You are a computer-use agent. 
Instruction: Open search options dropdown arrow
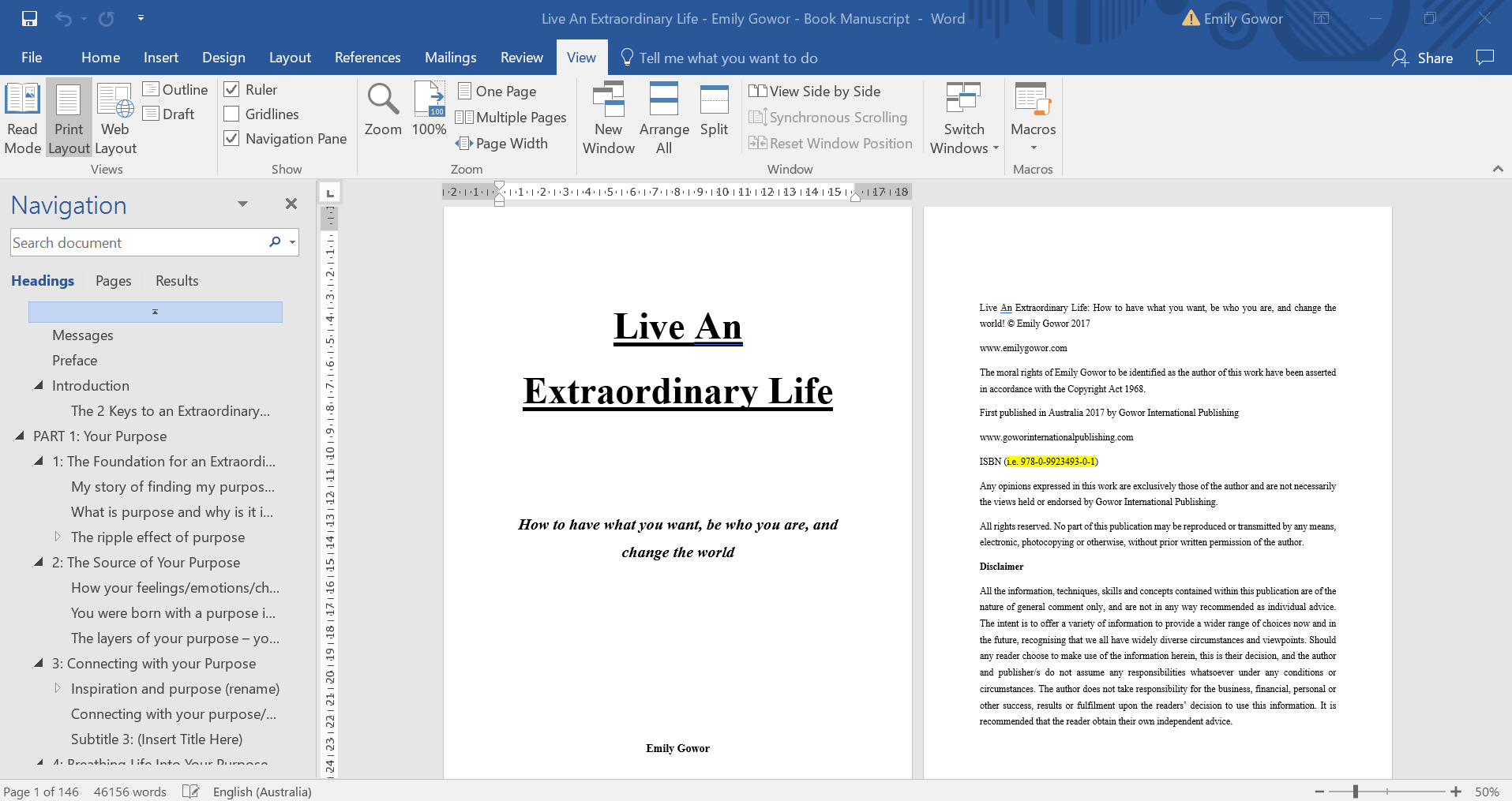point(293,242)
